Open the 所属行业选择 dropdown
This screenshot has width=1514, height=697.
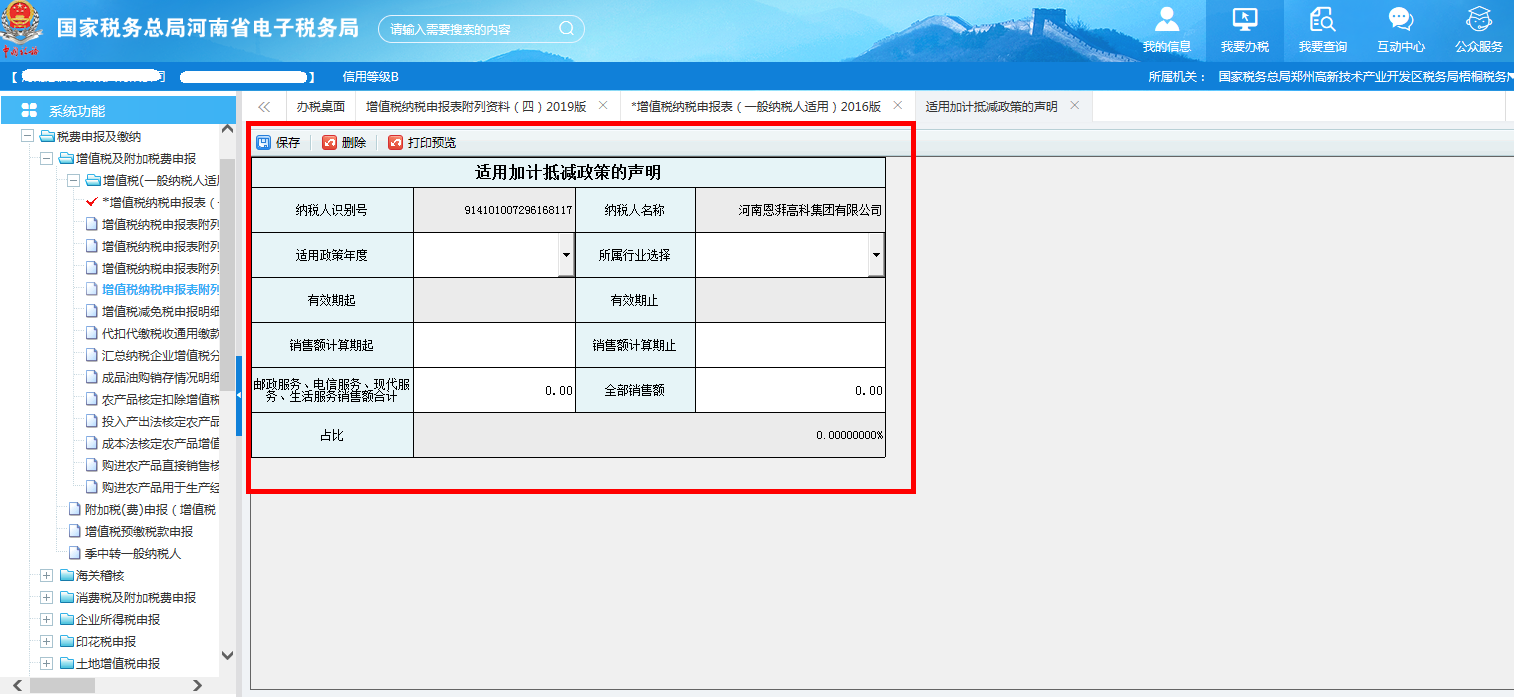tap(876, 255)
